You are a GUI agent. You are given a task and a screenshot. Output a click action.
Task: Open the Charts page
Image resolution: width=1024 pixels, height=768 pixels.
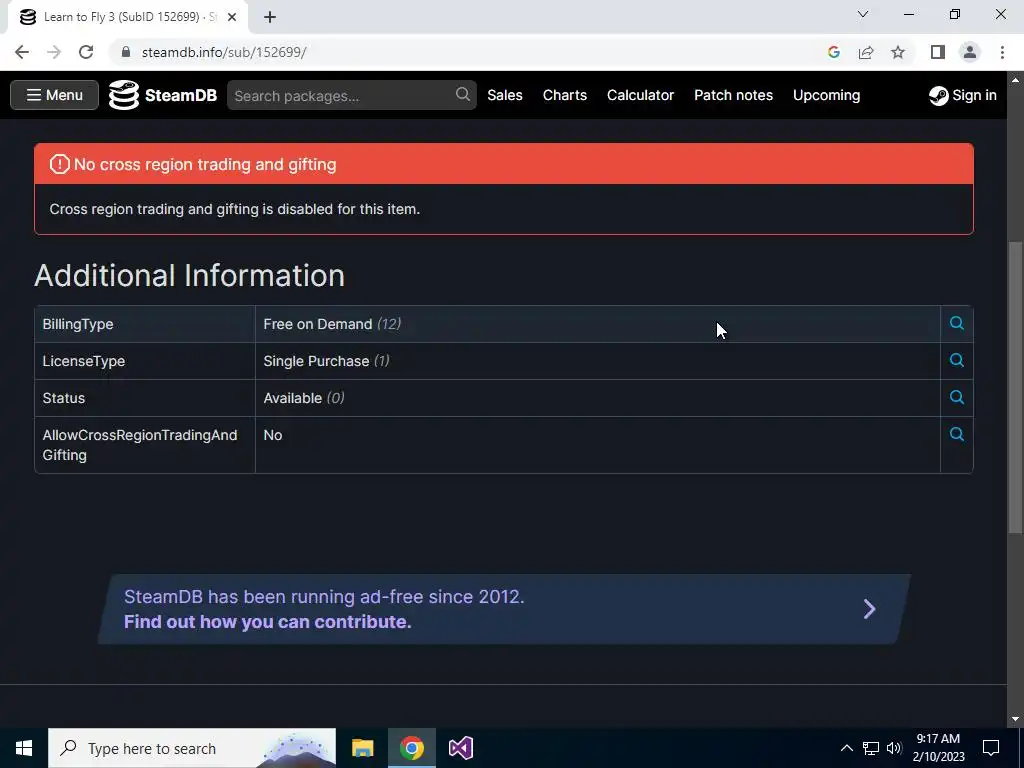pyautogui.click(x=565, y=95)
